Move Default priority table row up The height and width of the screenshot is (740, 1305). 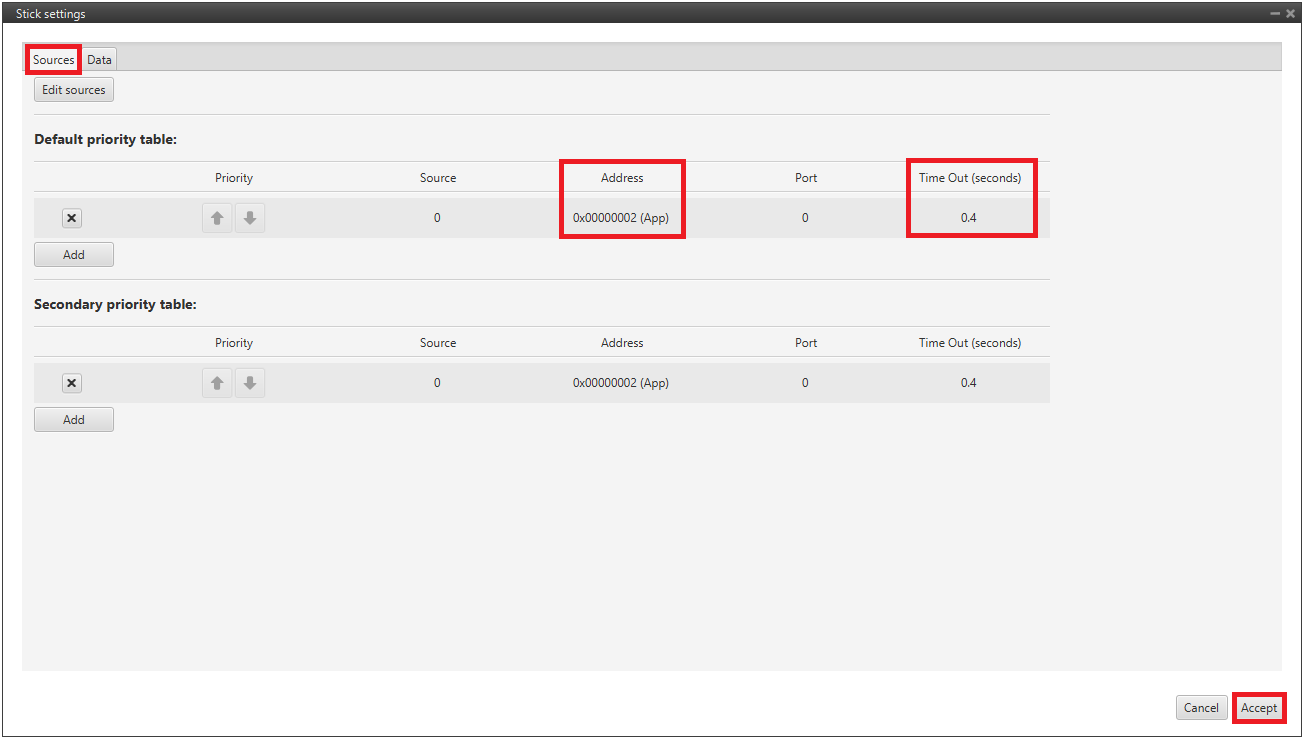tap(217, 218)
